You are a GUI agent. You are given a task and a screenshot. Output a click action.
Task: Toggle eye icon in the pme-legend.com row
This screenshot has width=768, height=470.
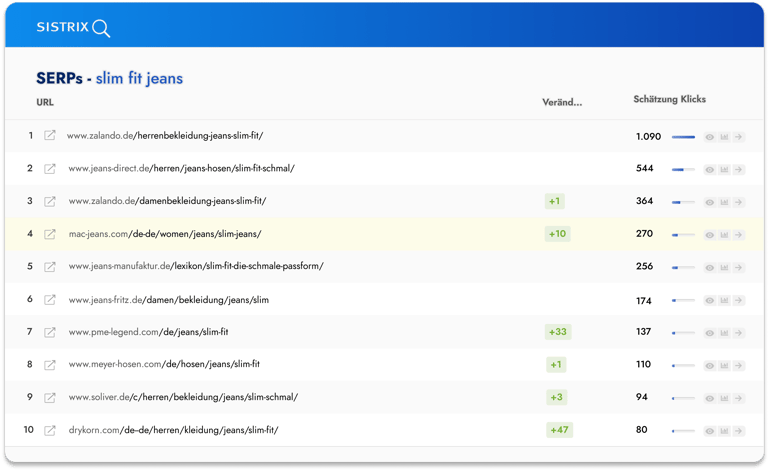pos(709,333)
